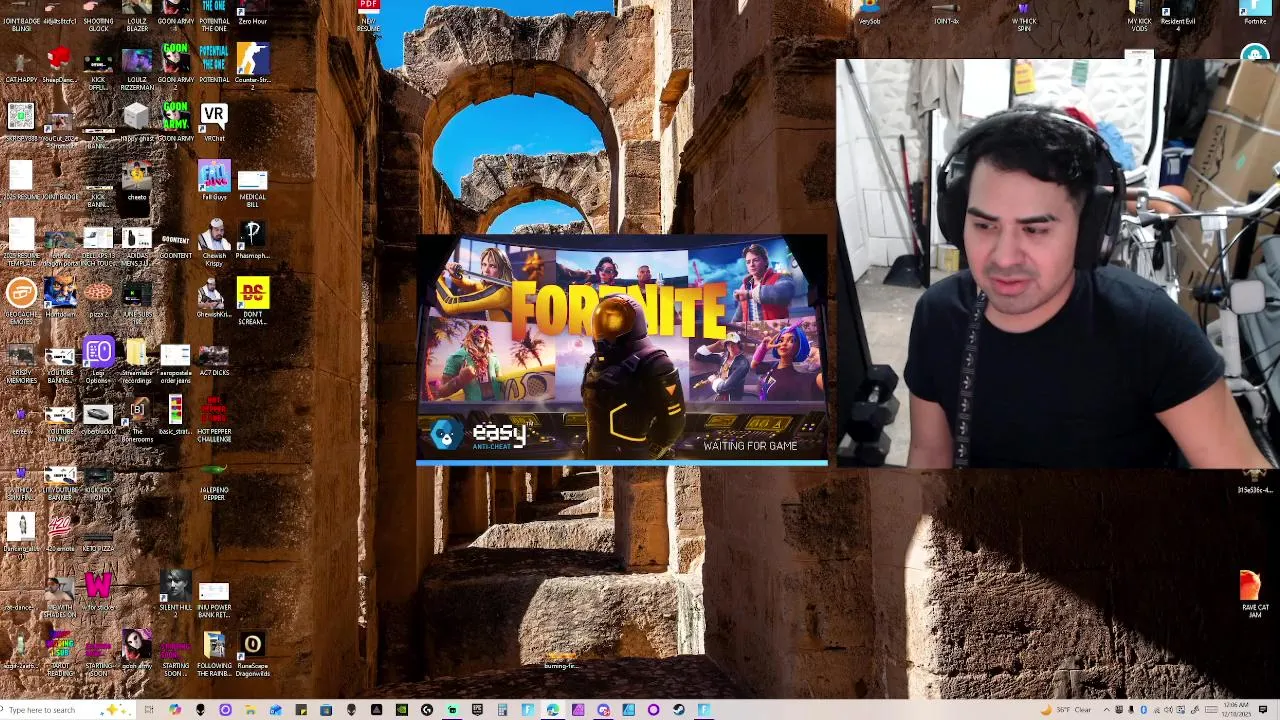
Task: Open the Zero Hour desktop shortcut
Action: [252, 13]
